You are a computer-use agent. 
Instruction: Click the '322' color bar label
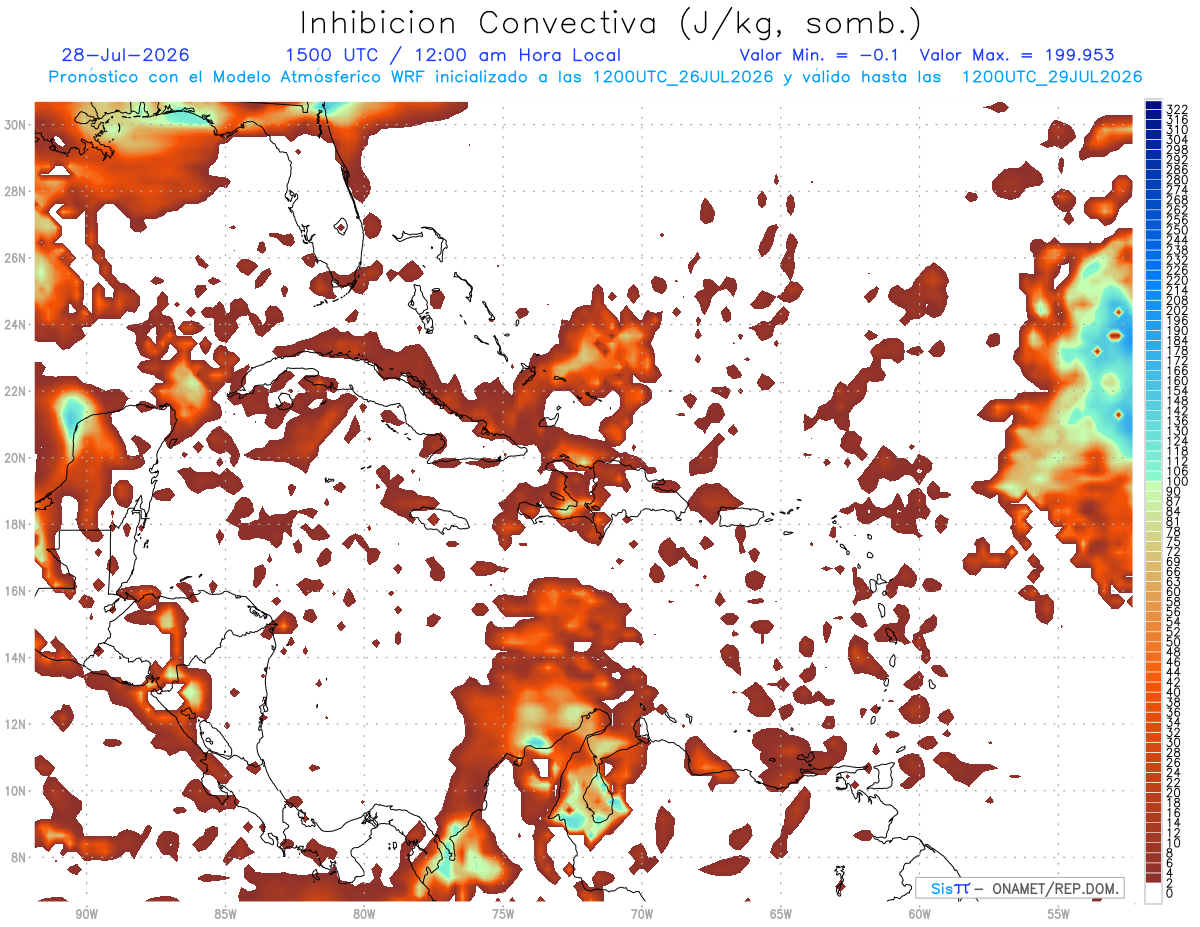(1177, 109)
